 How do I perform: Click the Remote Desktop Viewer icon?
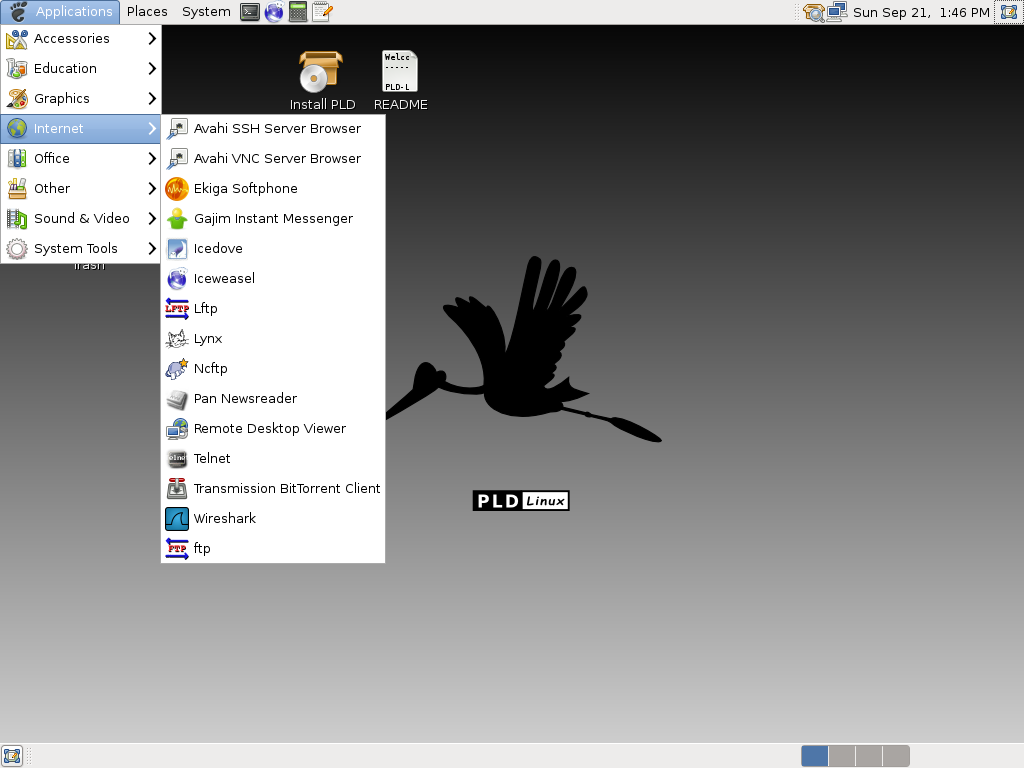176,428
